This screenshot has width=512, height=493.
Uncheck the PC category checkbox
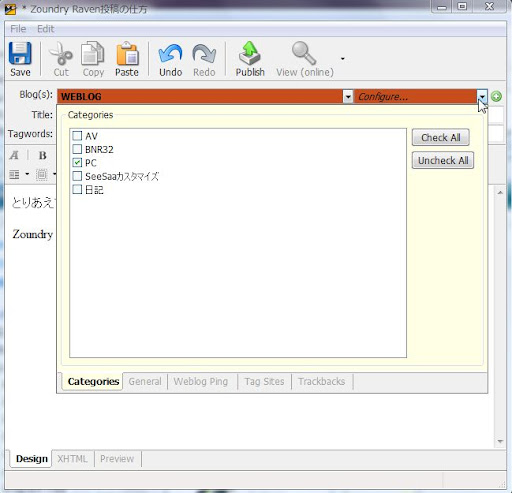pyautogui.click(x=77, y=162)
